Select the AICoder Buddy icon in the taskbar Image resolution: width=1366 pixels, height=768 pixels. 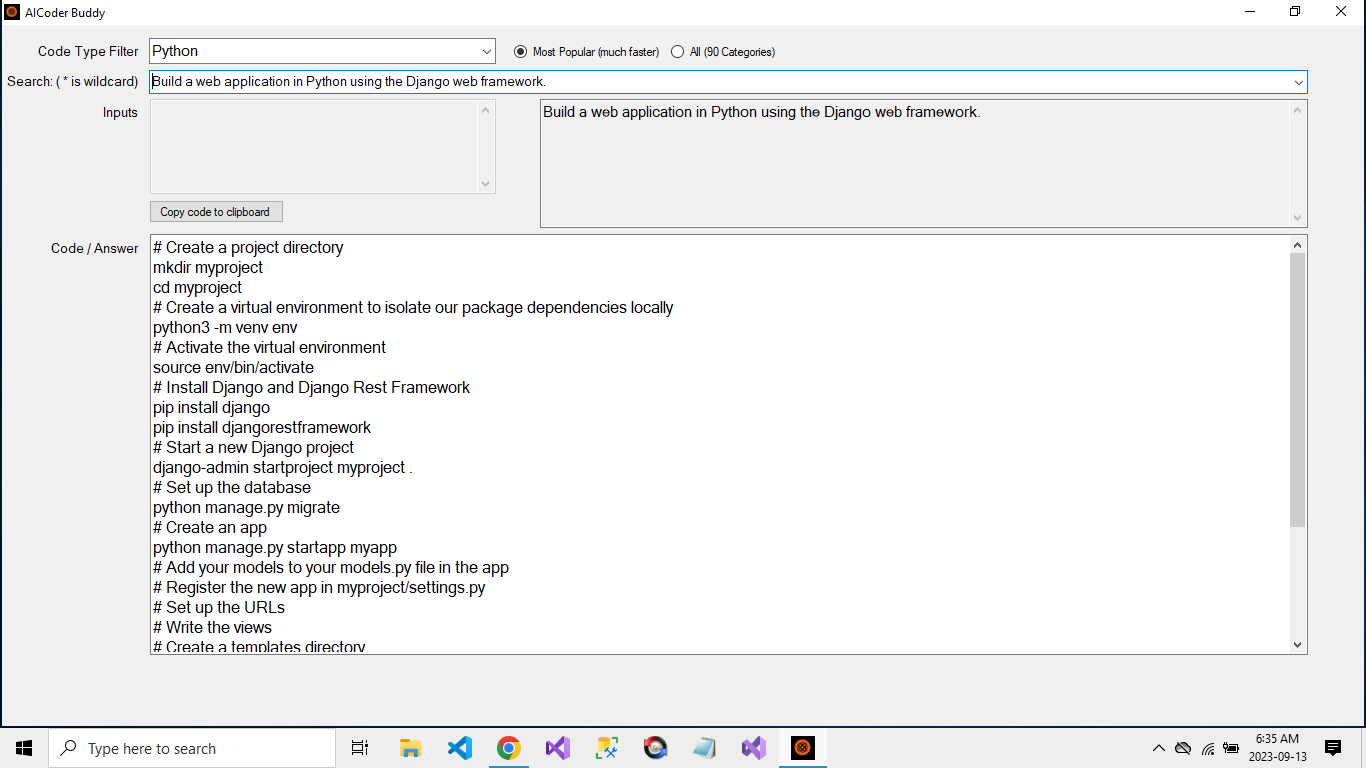[802, 748]
